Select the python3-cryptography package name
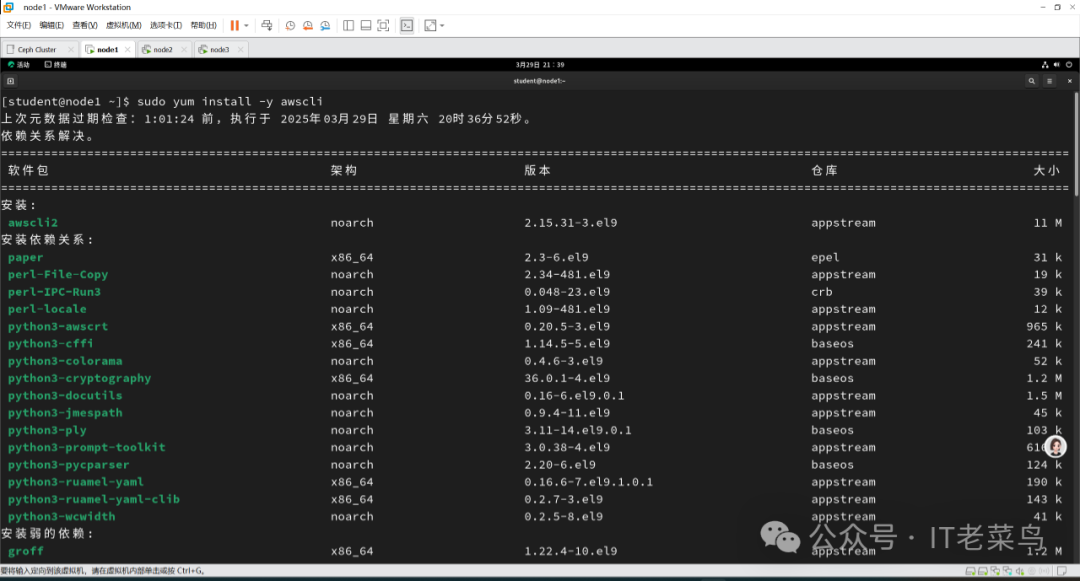Screen dimensions: 1080x581 pyautogui.click(x=79, y=379)
